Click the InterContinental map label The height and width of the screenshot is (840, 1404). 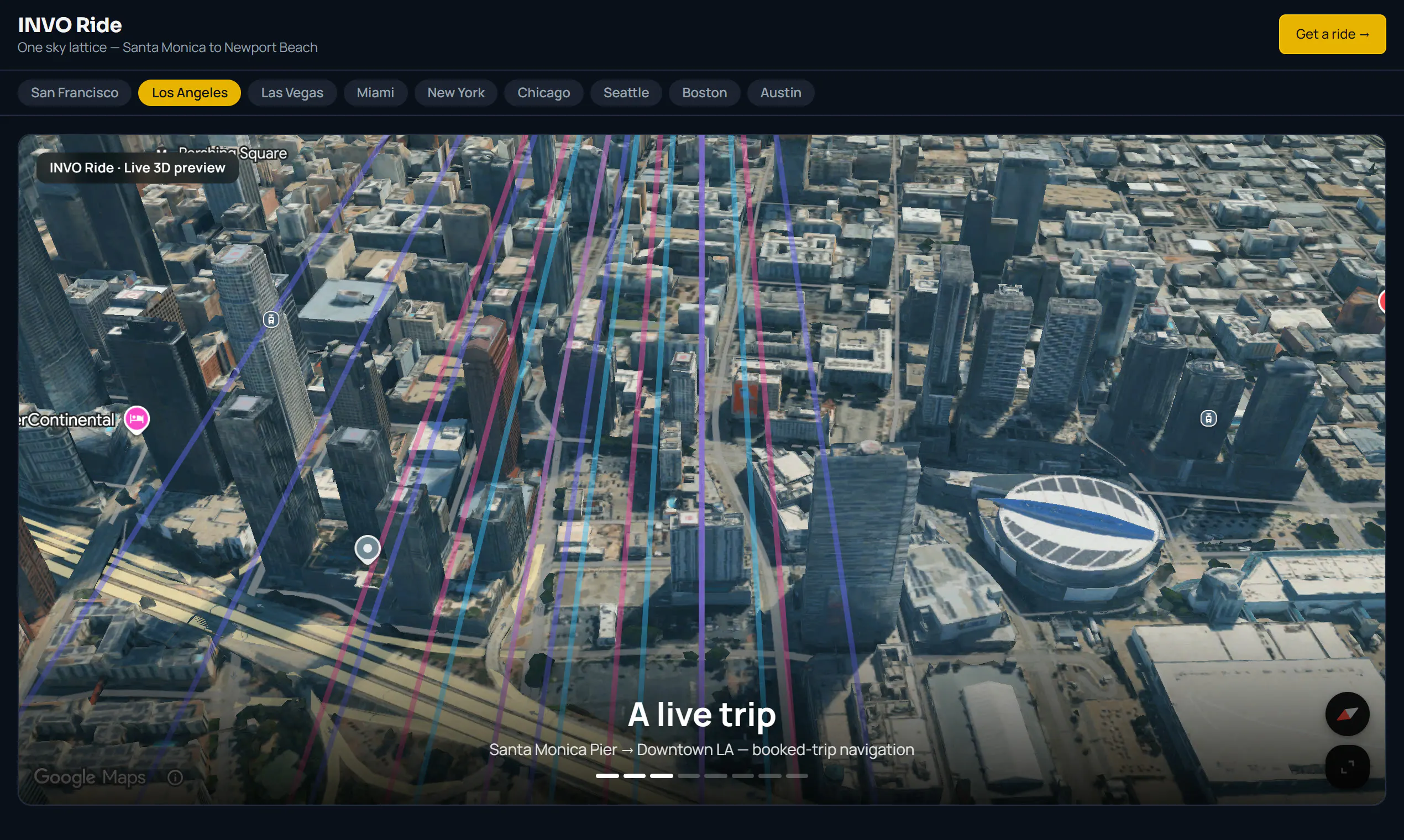click(67, 420)
